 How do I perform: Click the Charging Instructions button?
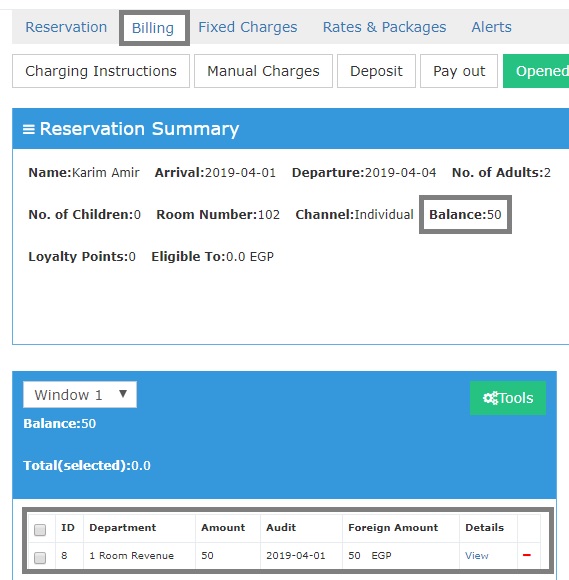101,71
